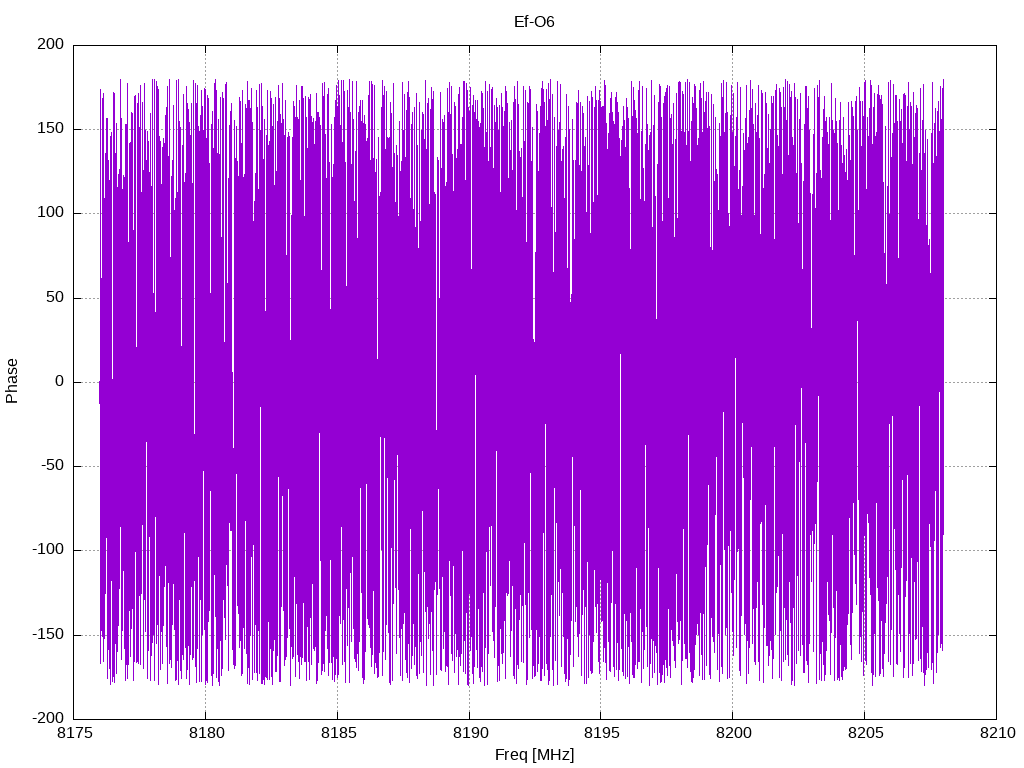Click the plot title Ef-O6
Viewport: 1024px width, 768px height.
pyautogui.click(x=534, y=22)
